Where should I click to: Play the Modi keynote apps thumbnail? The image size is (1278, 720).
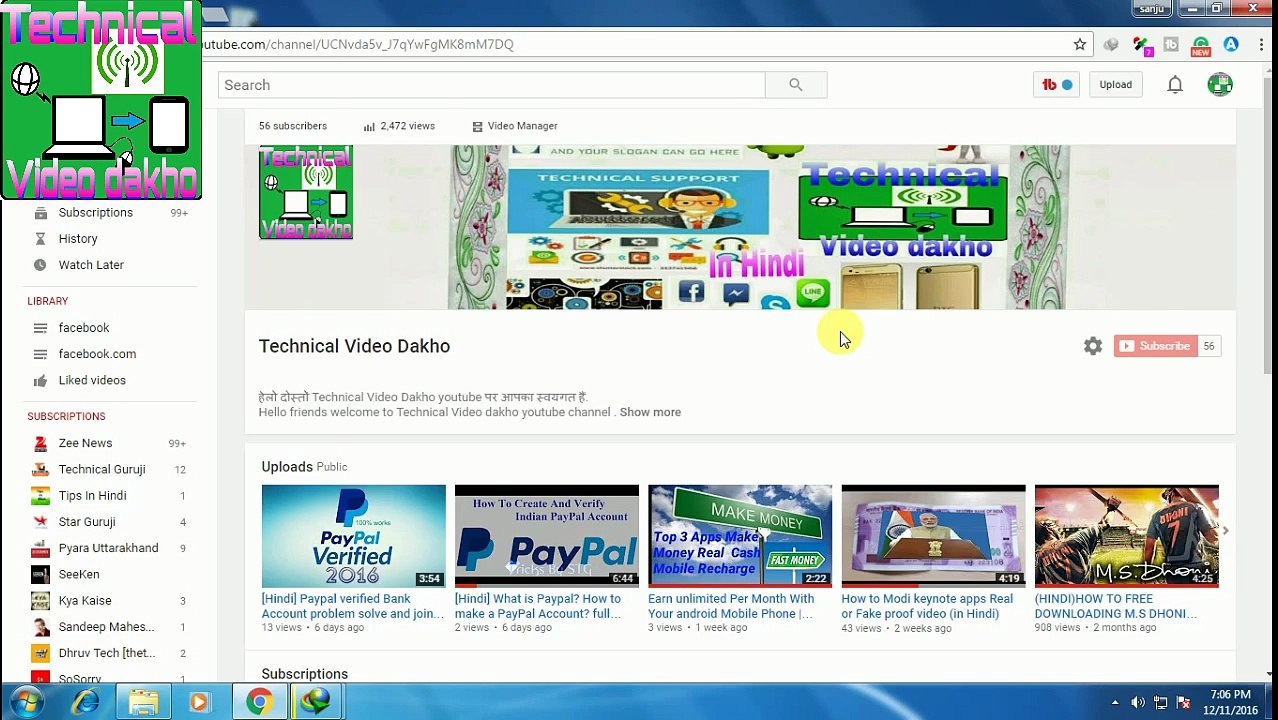(x=933, y=536)
